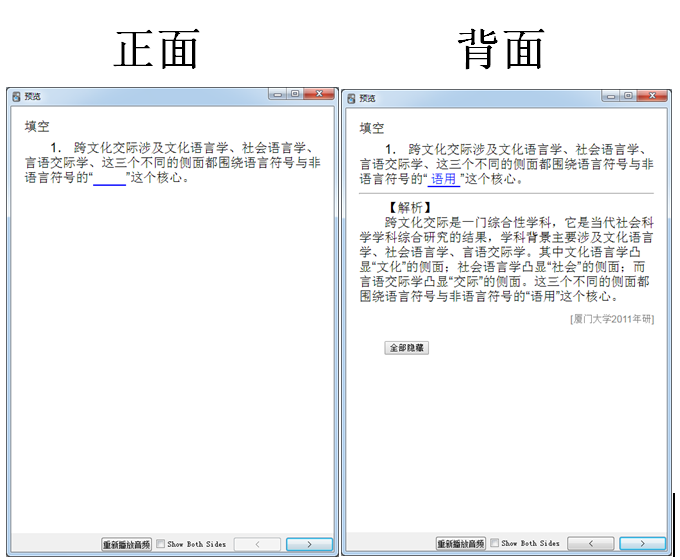680x560 pixels.
Task: Enable Show Both Sides in back-side preview window
Action: (494, 543)
